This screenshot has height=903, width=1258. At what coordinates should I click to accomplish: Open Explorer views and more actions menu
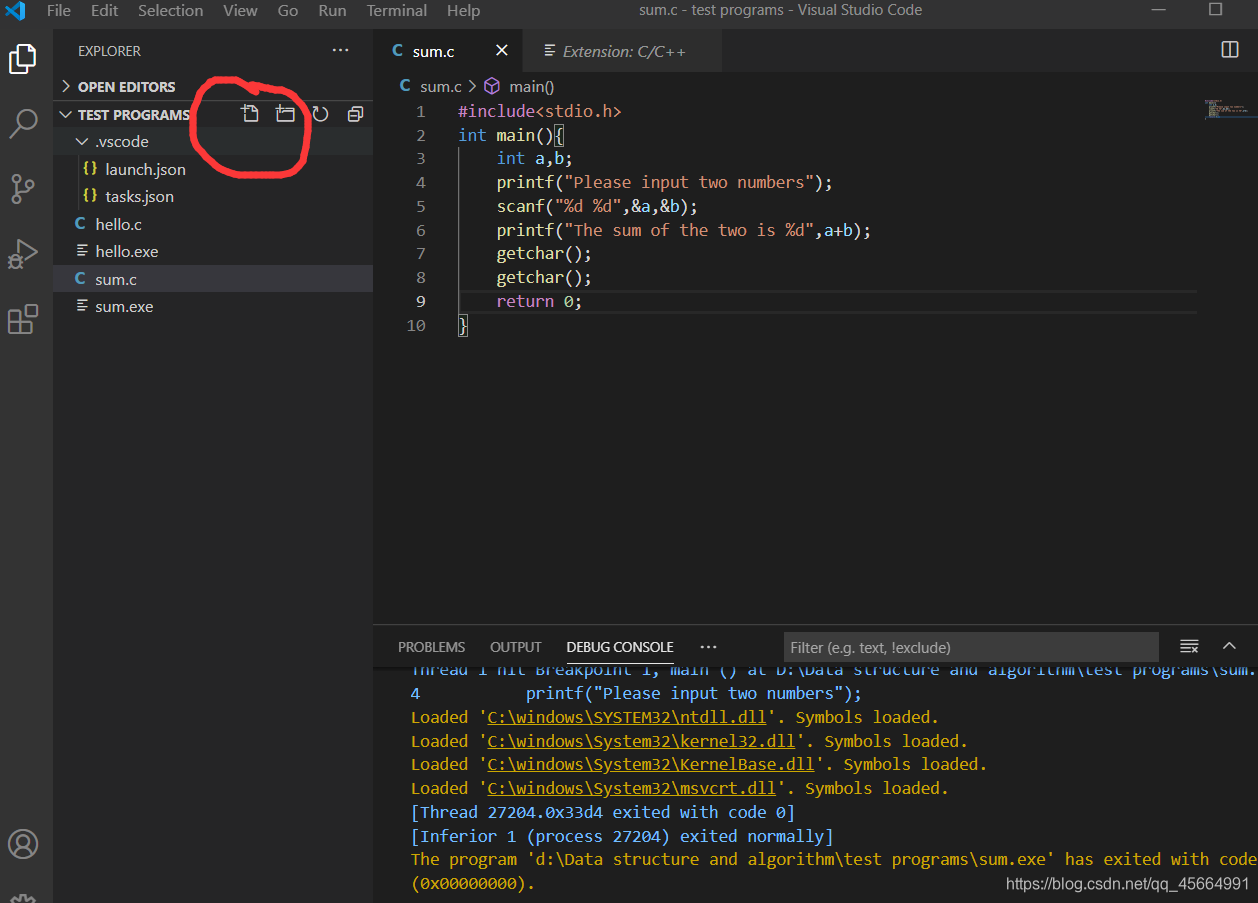pos(341,50)
